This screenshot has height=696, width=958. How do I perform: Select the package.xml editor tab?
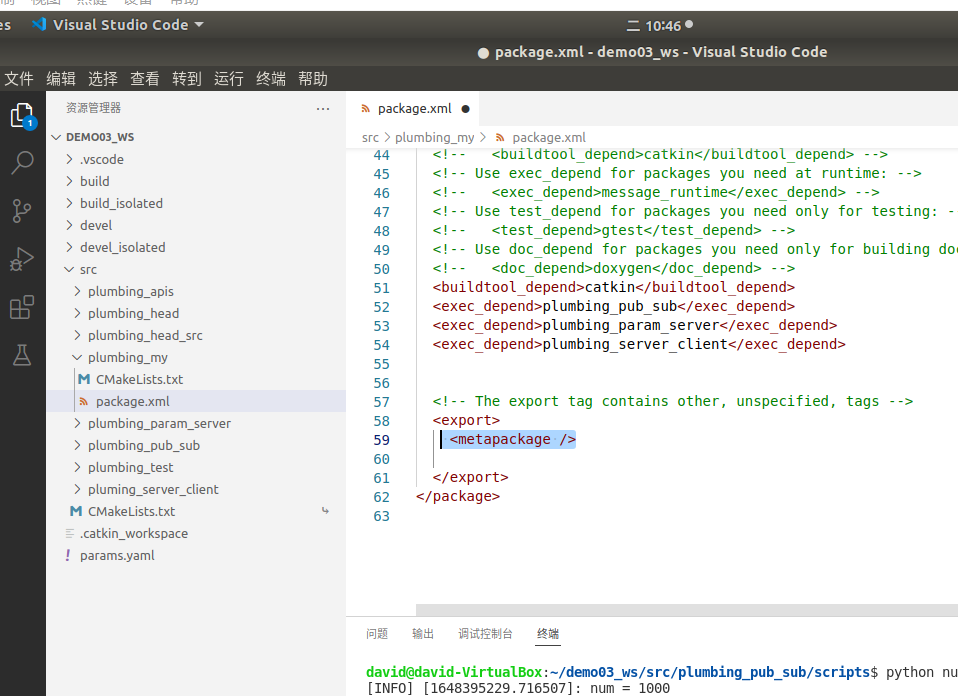(x=414, y=109)
